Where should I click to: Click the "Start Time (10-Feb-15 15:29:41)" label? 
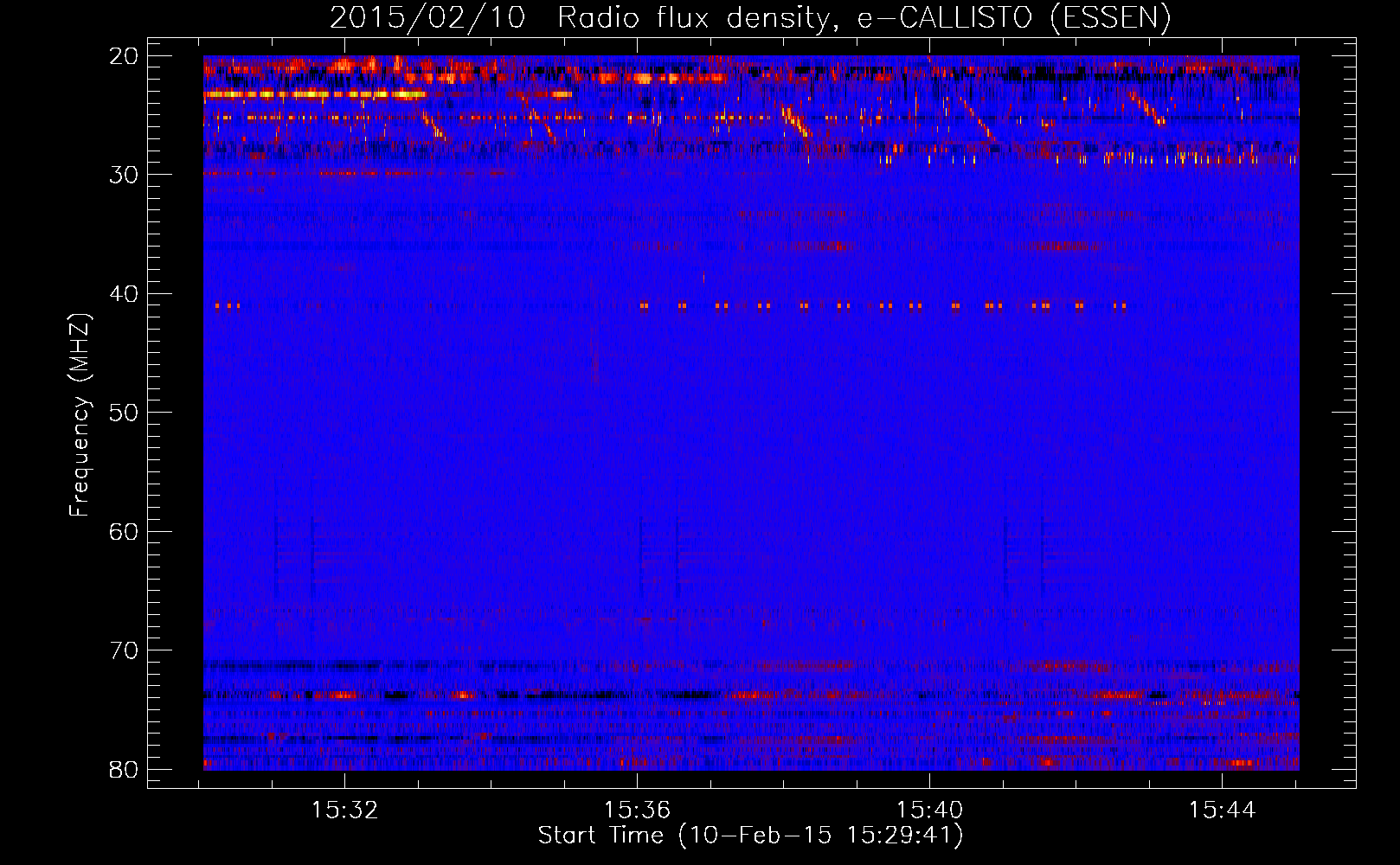[x=750, y=836]
